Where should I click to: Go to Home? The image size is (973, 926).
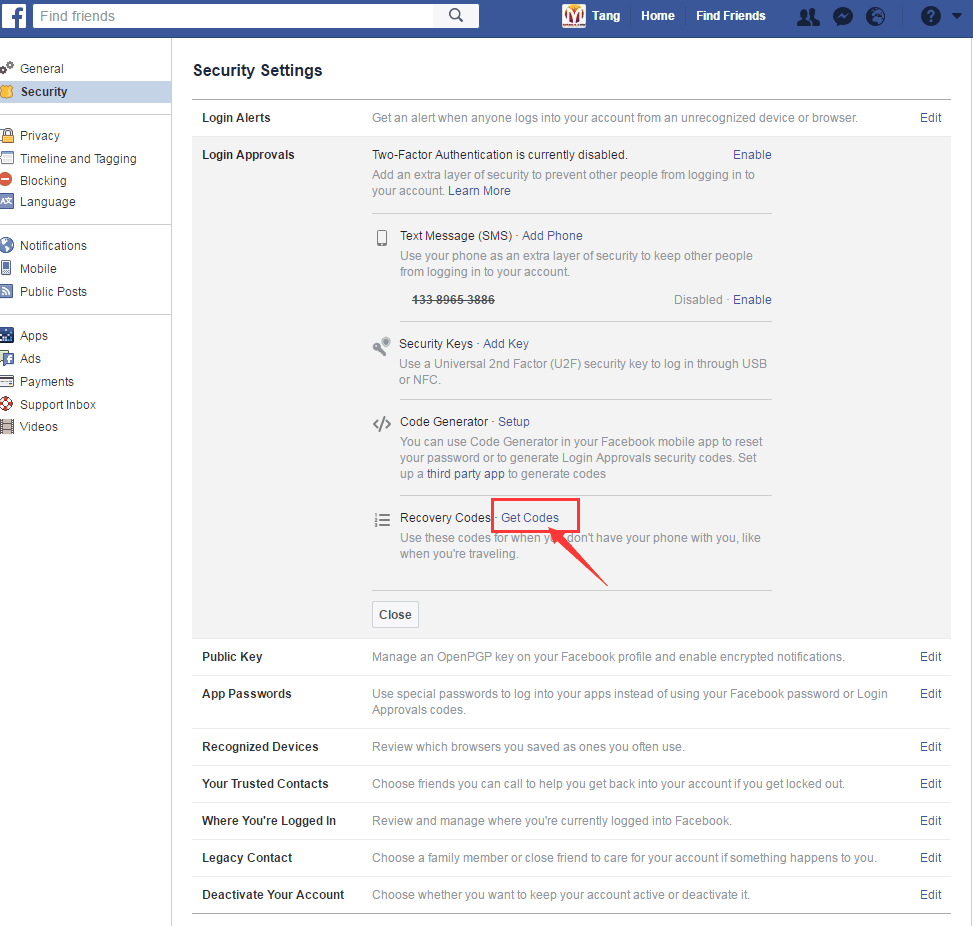[658, 16]
